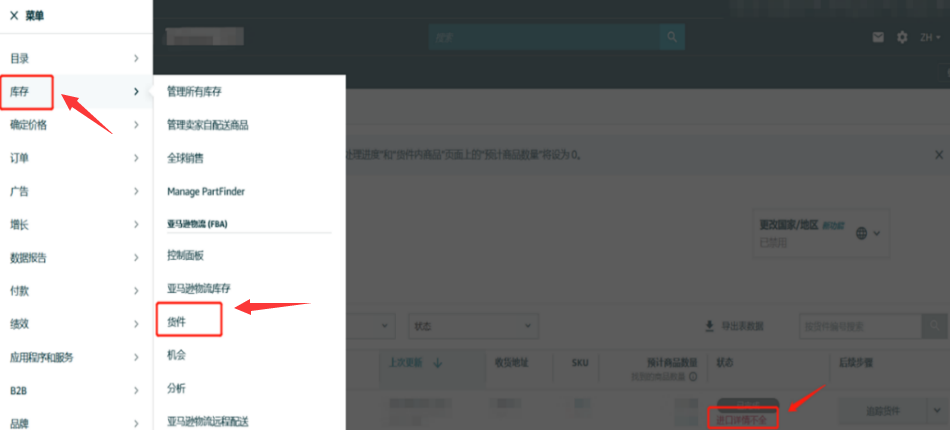Screen dimensions: 950x431
Task: Open the settings gear icon
Action: [902, 37]
